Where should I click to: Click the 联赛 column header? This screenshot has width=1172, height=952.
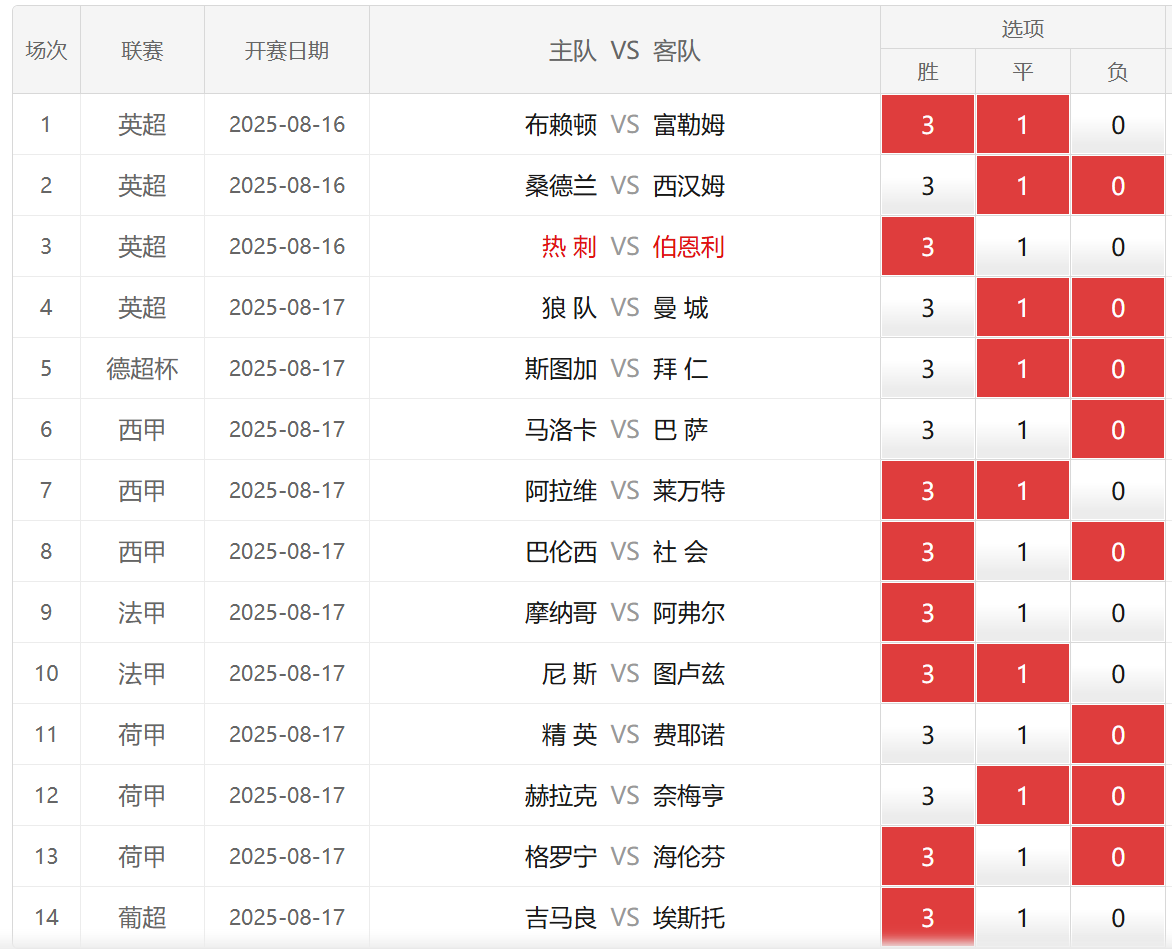[x=142, y=50]
